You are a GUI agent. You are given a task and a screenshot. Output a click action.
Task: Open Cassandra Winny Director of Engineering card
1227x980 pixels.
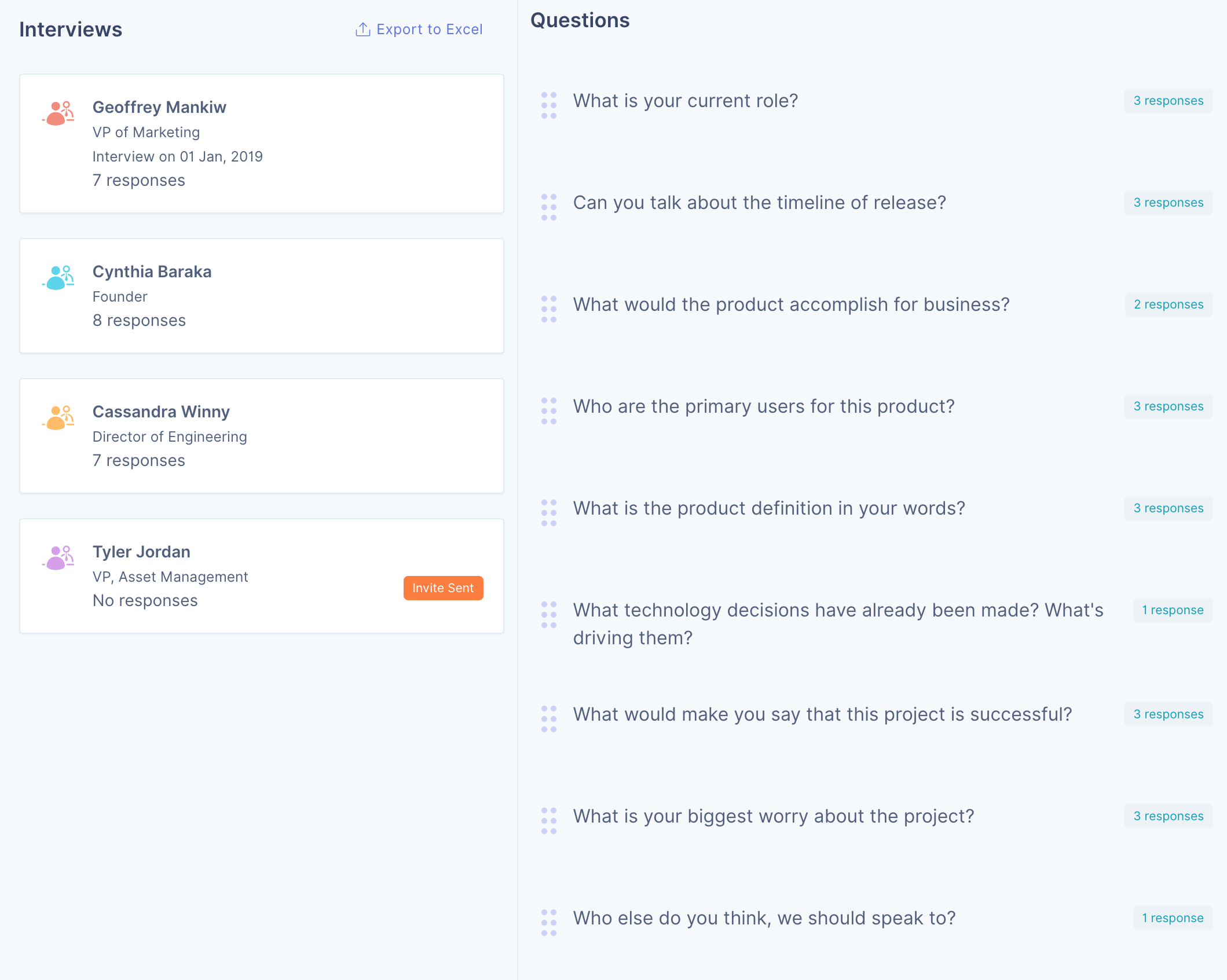[262, 436]
